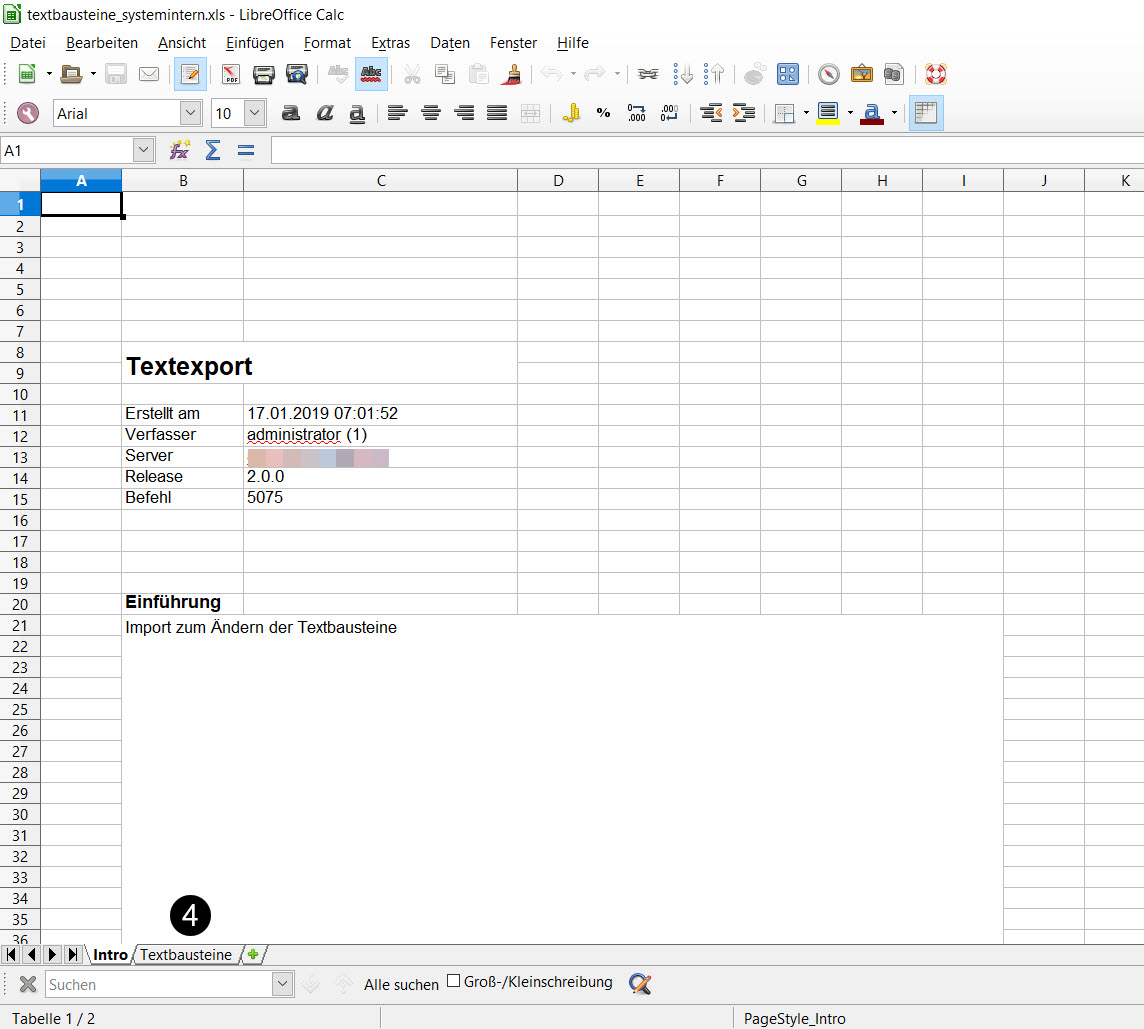Close the search bar with the X button
Image resolution: width=1144 pixels, height=1029 pixels.
[28, 984]
